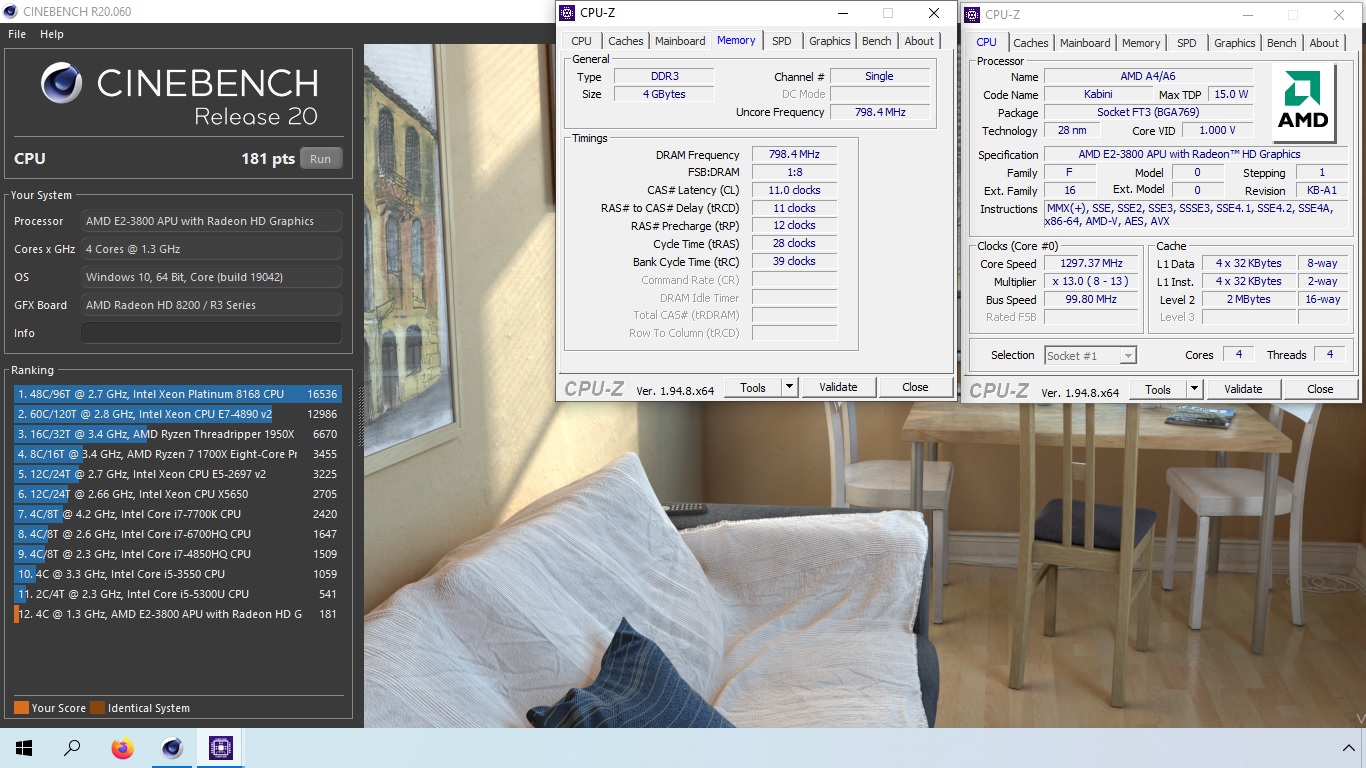Select the Xeon E7-4890 v2 ranking row
Viewport: 1366px width, 768px height.
(x=177, y=414)
